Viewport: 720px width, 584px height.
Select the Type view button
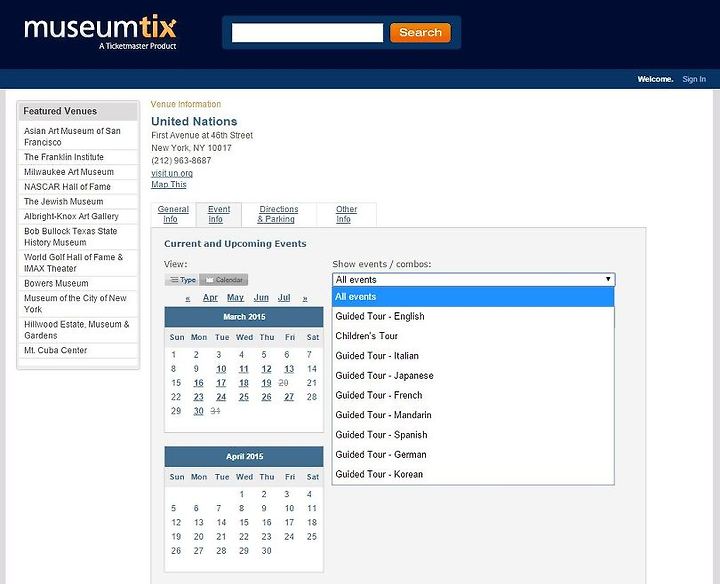pyautogui.click(x=182, y=280)
